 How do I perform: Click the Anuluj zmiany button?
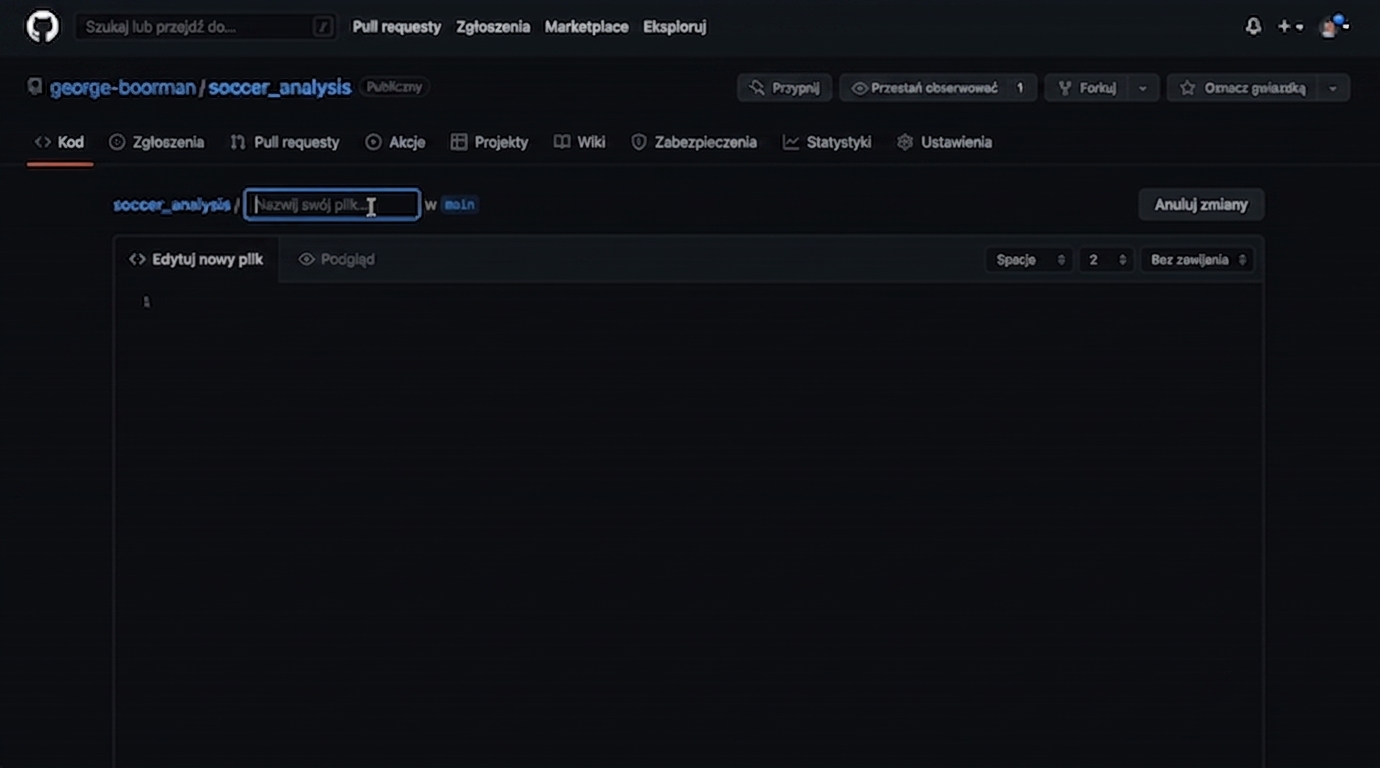pos(1201,204)
